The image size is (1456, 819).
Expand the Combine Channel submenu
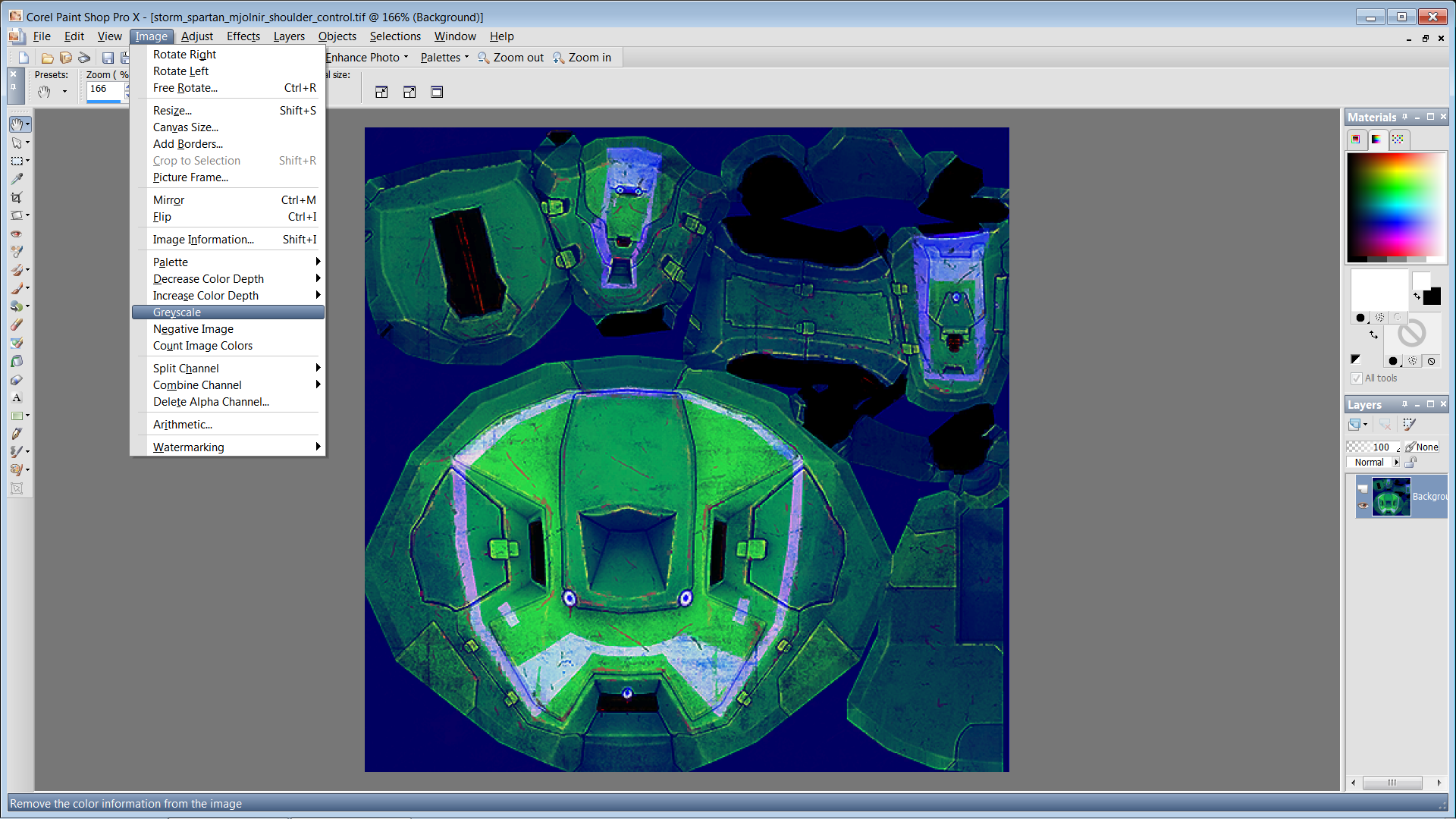pyautogui.click(x=228, y=385)
